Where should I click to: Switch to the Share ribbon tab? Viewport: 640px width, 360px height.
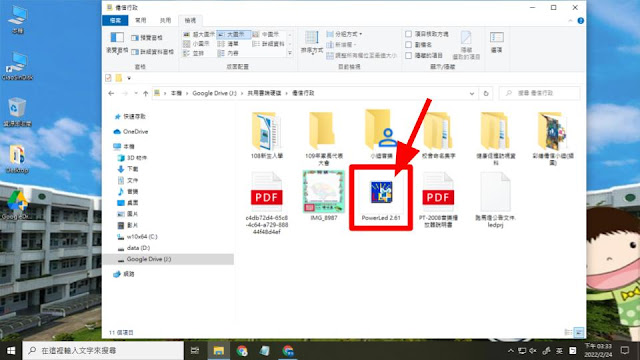165,20
